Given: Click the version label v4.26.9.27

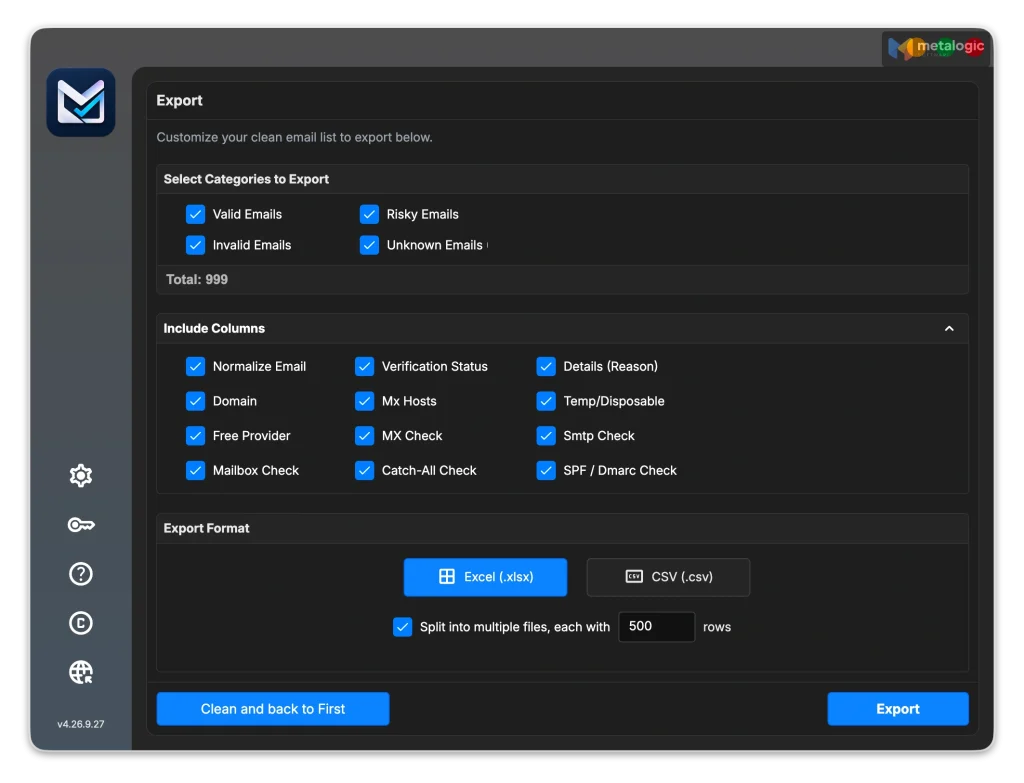Looking at the screenshot, I should click(81, 724).
